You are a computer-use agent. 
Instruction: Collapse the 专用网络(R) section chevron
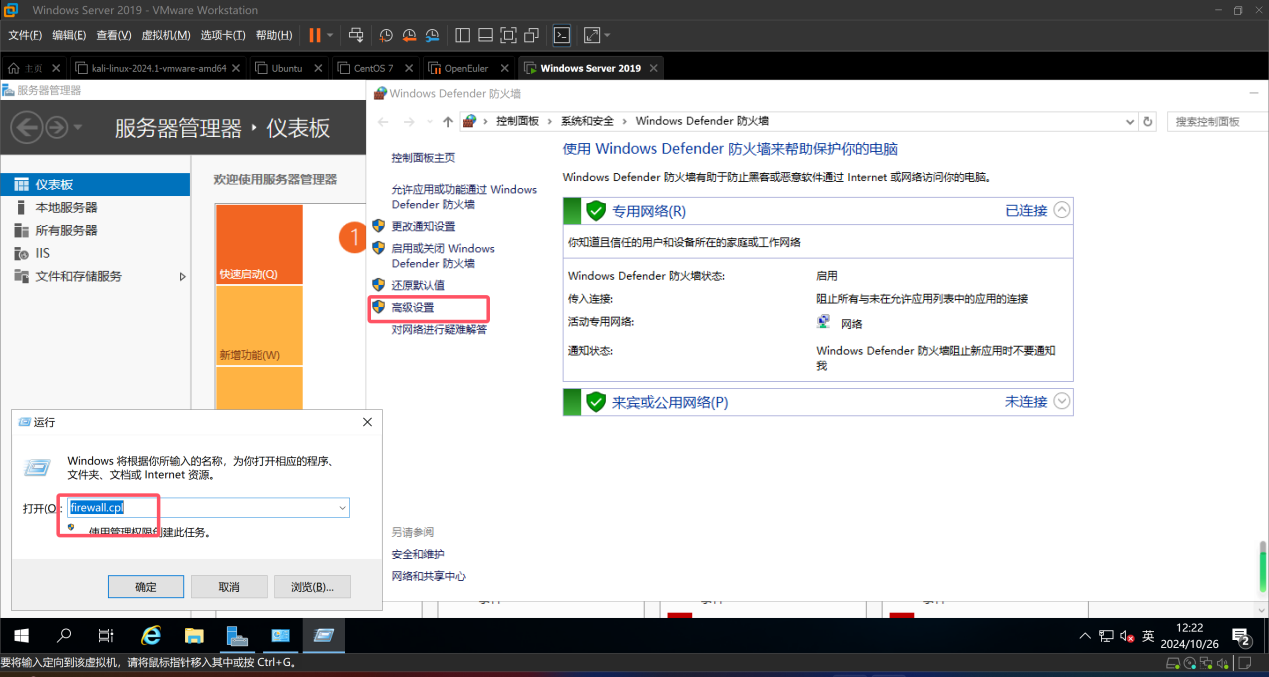tap(1062, 210)
